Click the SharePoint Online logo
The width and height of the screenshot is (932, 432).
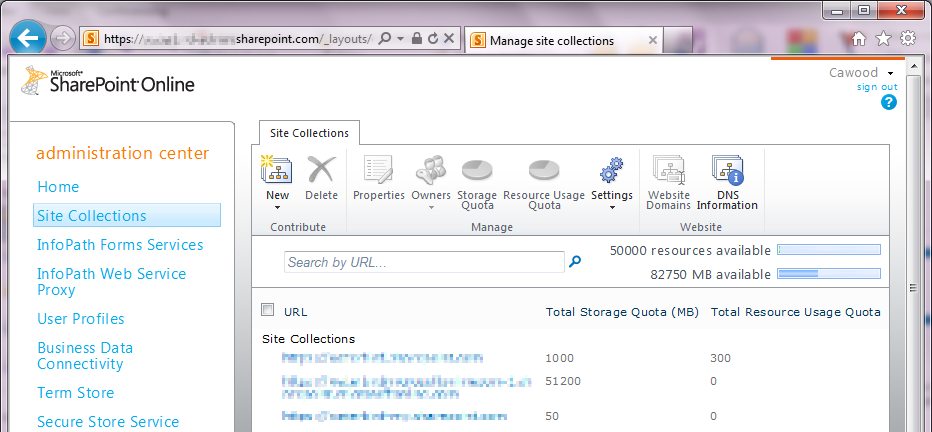coord(108,81)
